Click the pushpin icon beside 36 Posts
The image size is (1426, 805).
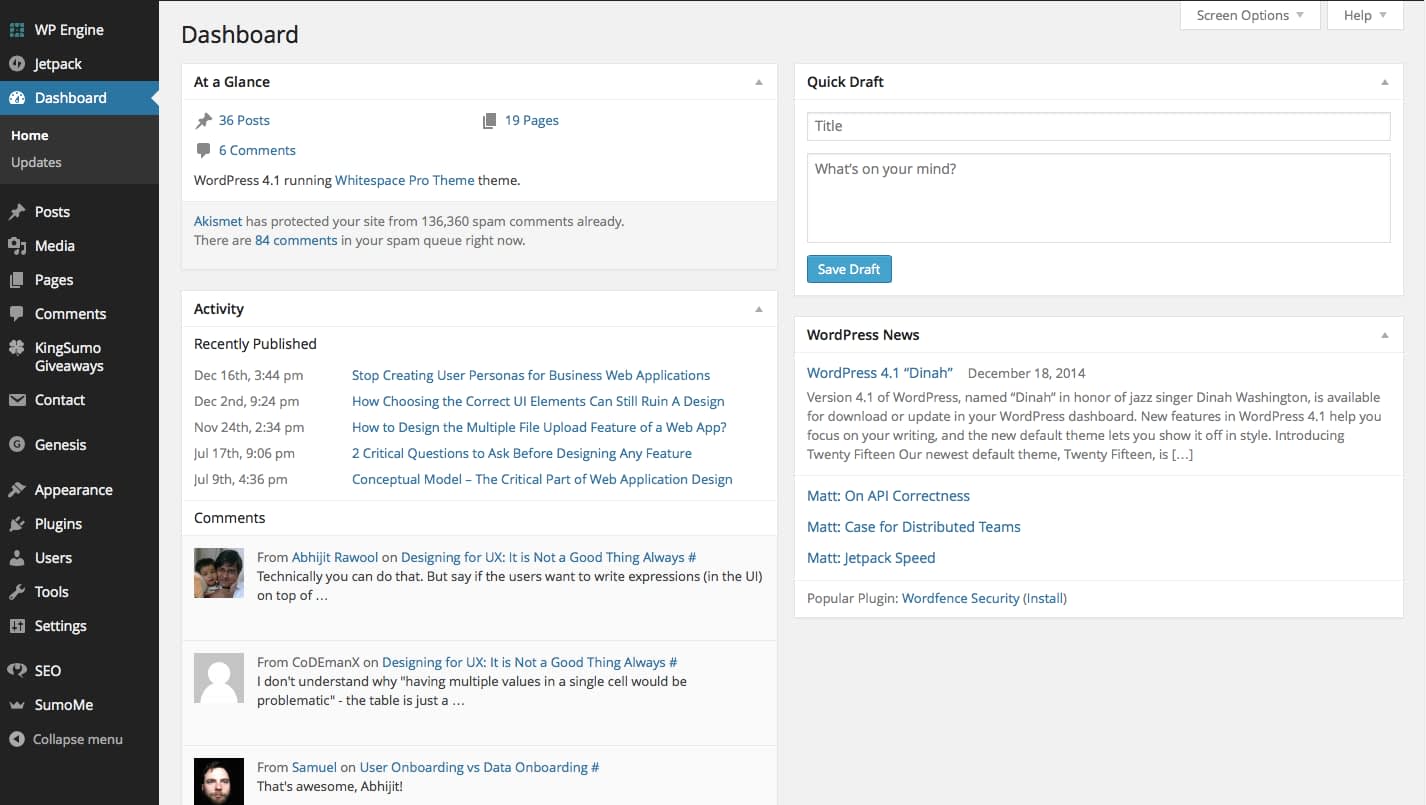coord(204,121)
